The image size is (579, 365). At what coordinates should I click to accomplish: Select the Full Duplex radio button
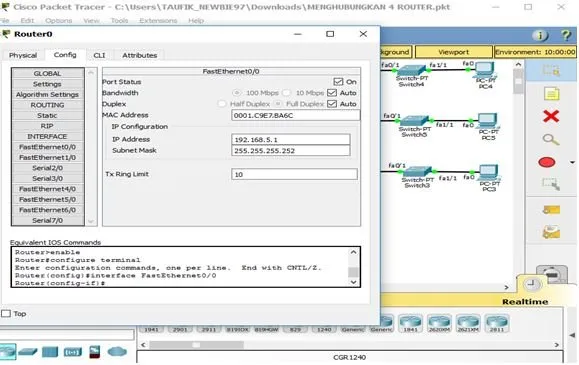(x=278, y=104)
